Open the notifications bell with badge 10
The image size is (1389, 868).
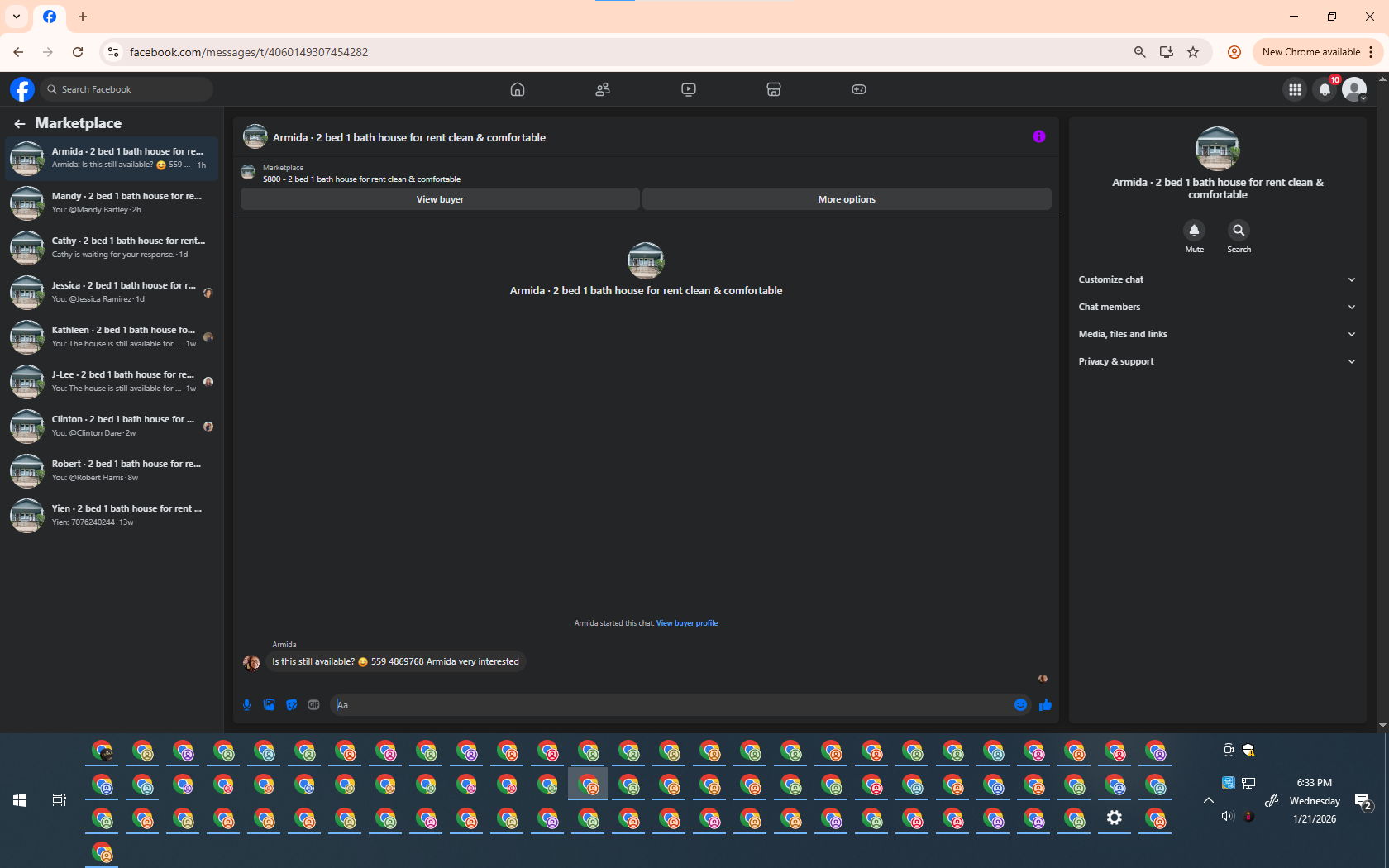tap(1325, 89)
